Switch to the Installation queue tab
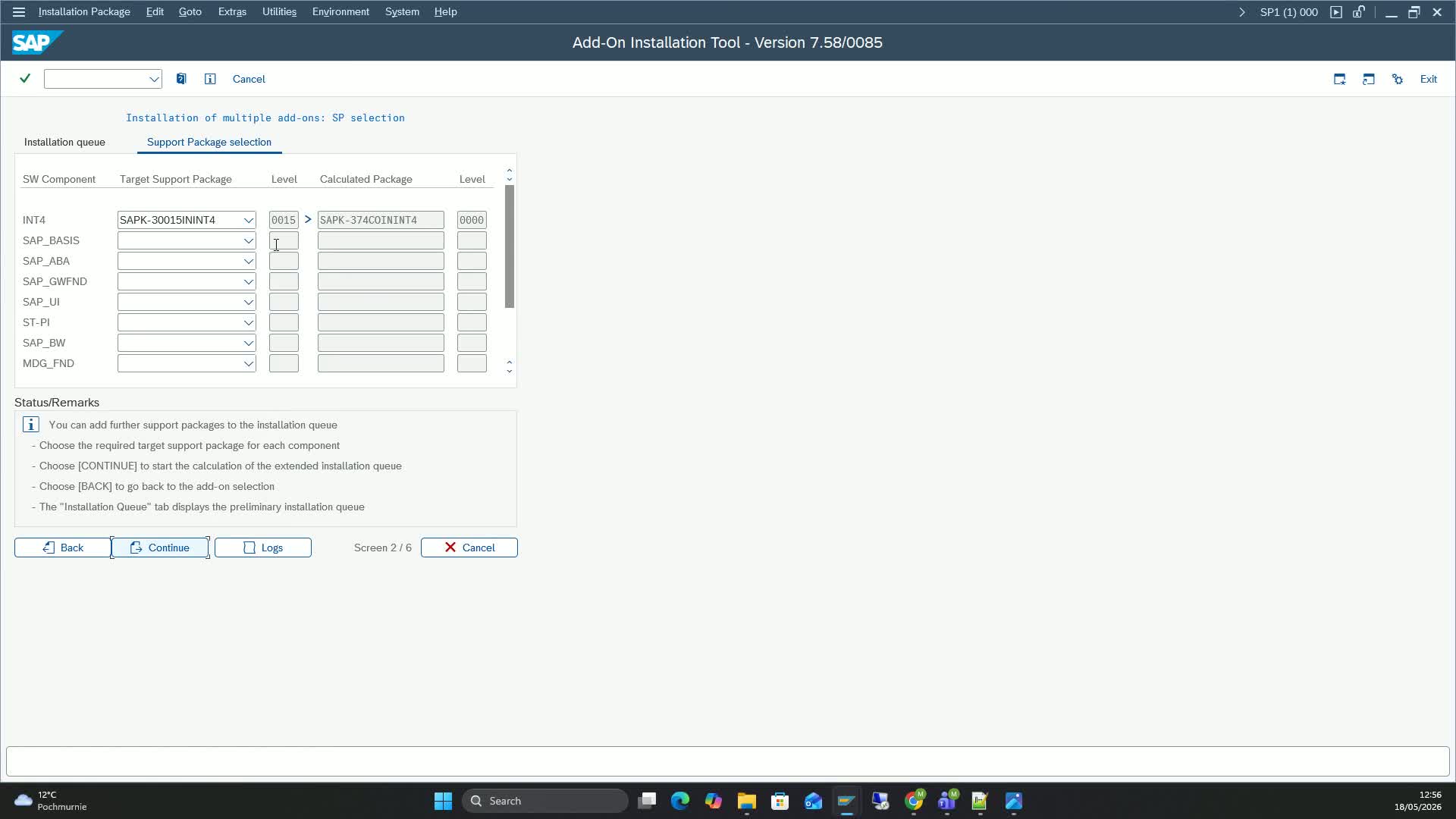Screen dimensions: 1456x819 click(x=64, y=142)
